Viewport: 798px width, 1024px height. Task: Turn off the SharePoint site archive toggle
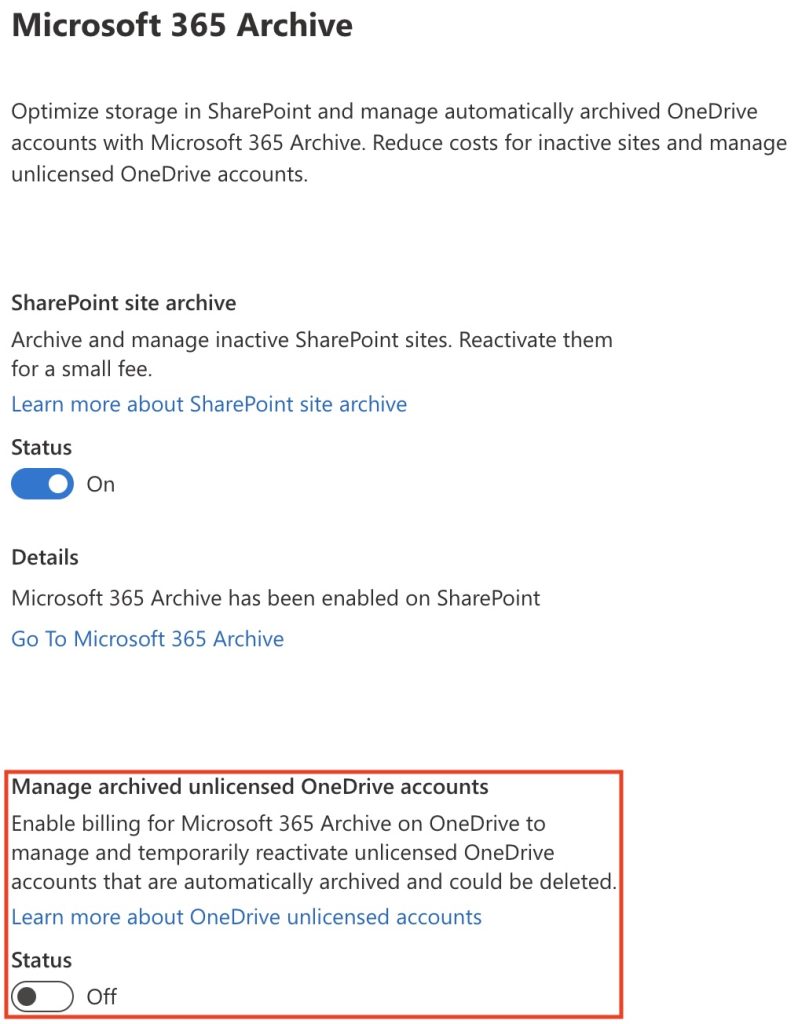42,484
